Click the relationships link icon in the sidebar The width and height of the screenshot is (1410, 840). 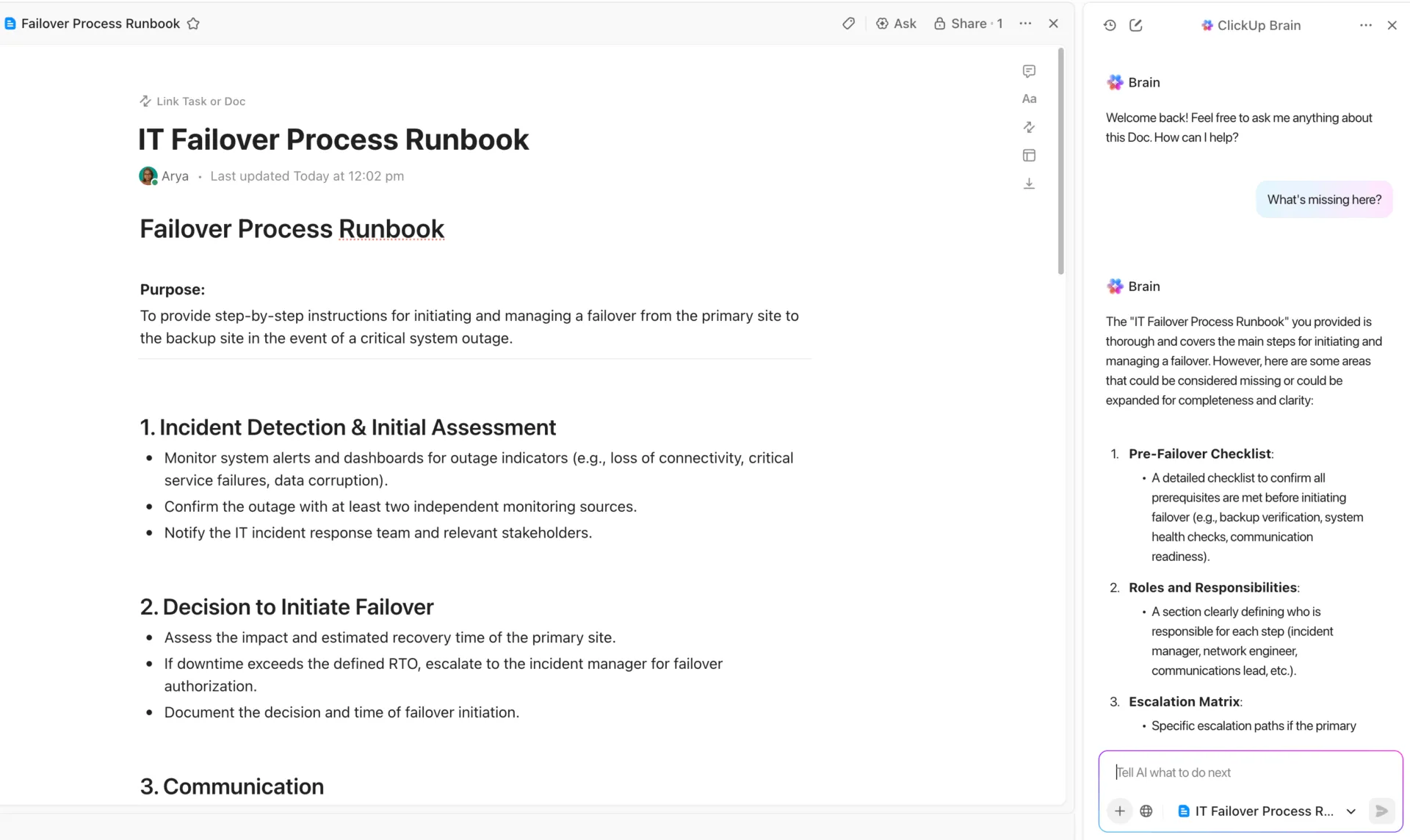(1029, 127)
